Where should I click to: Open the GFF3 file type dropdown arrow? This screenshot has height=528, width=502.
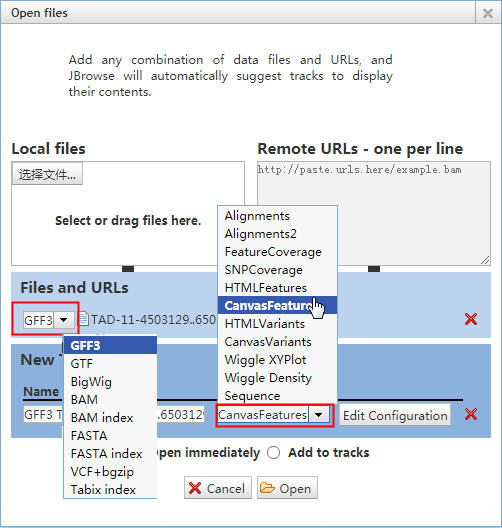point(64,320)
